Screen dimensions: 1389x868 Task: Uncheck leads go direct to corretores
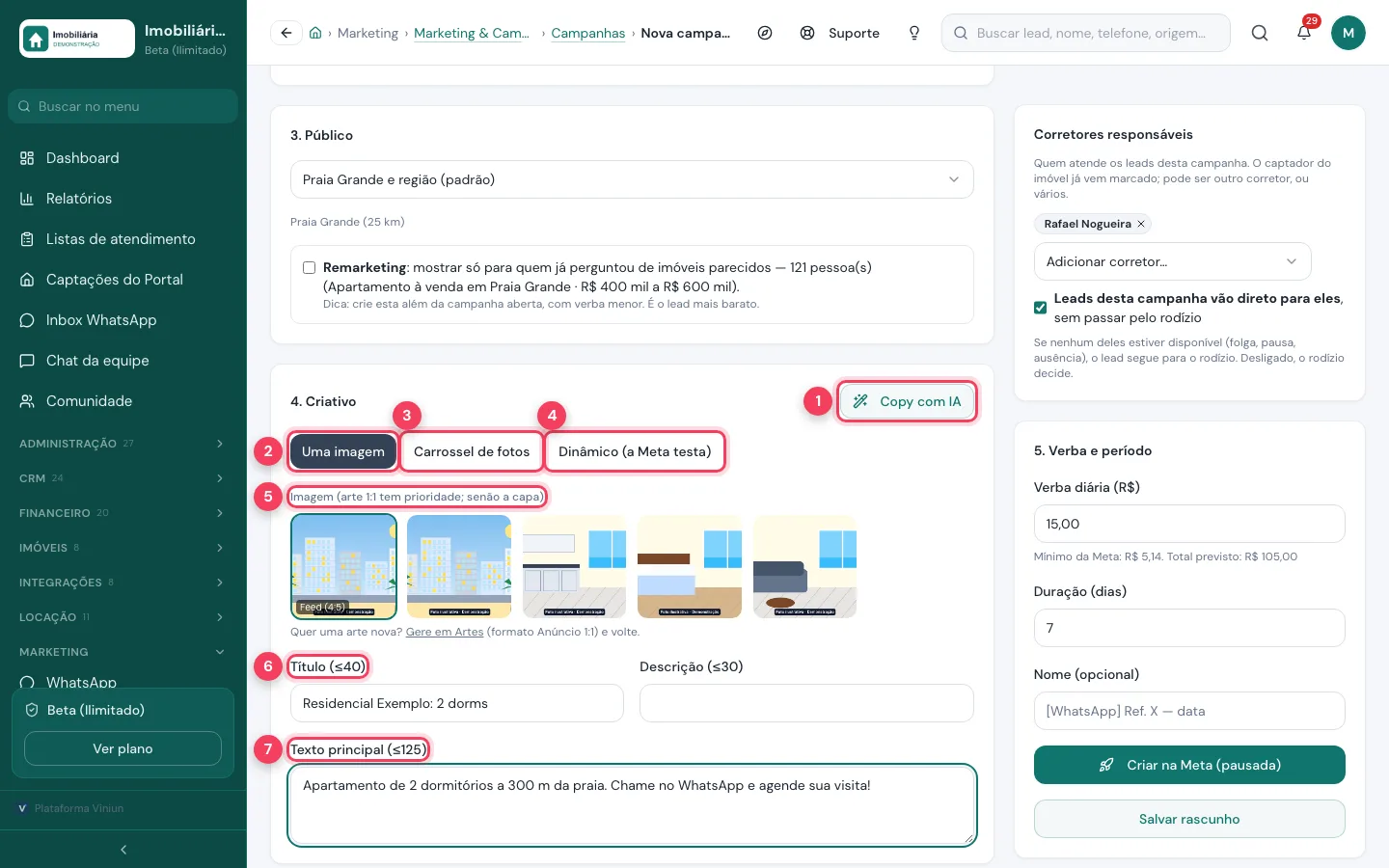1040,308
